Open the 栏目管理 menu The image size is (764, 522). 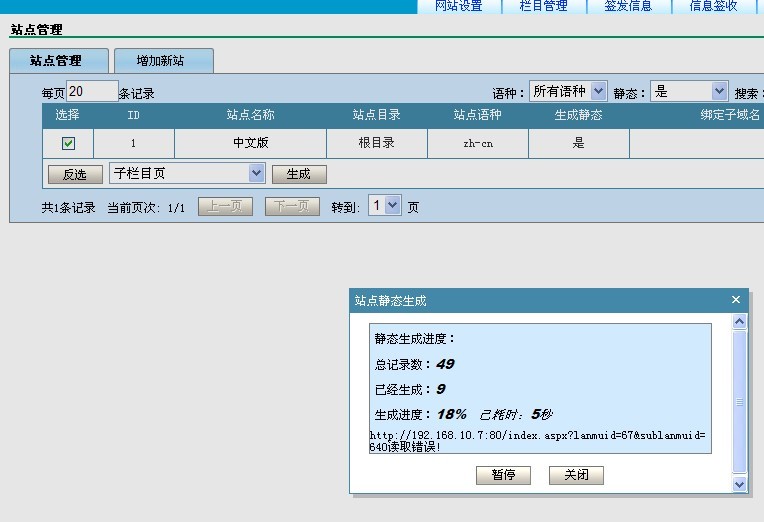coord(543,6)
